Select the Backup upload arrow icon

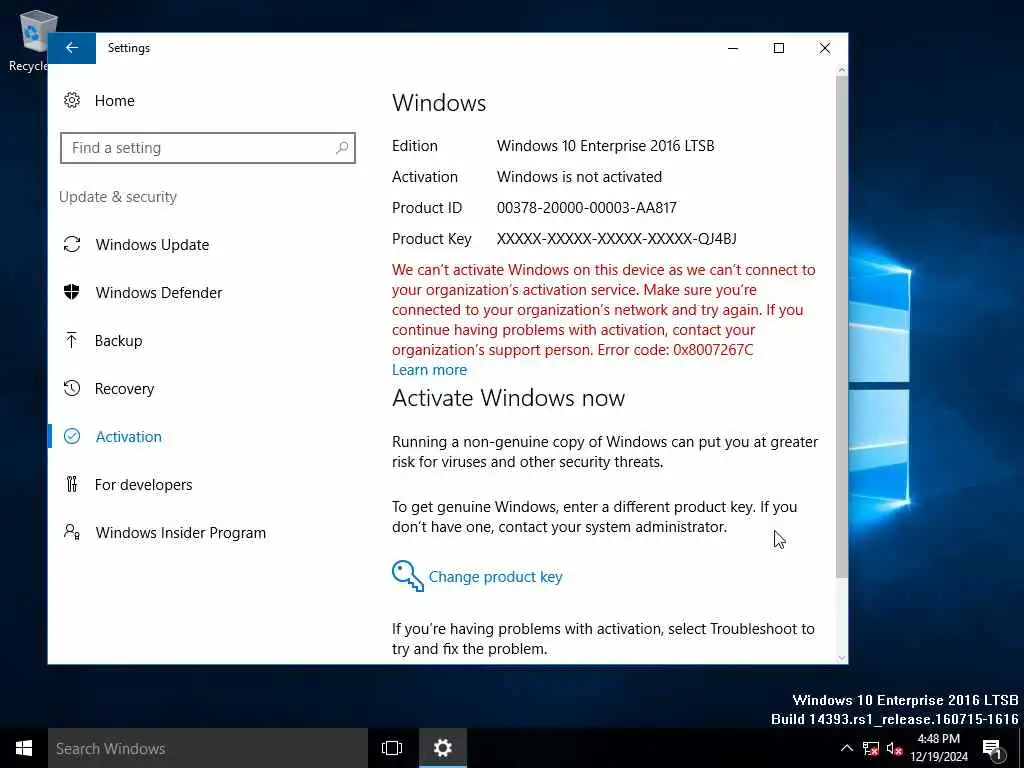[72, 340]
